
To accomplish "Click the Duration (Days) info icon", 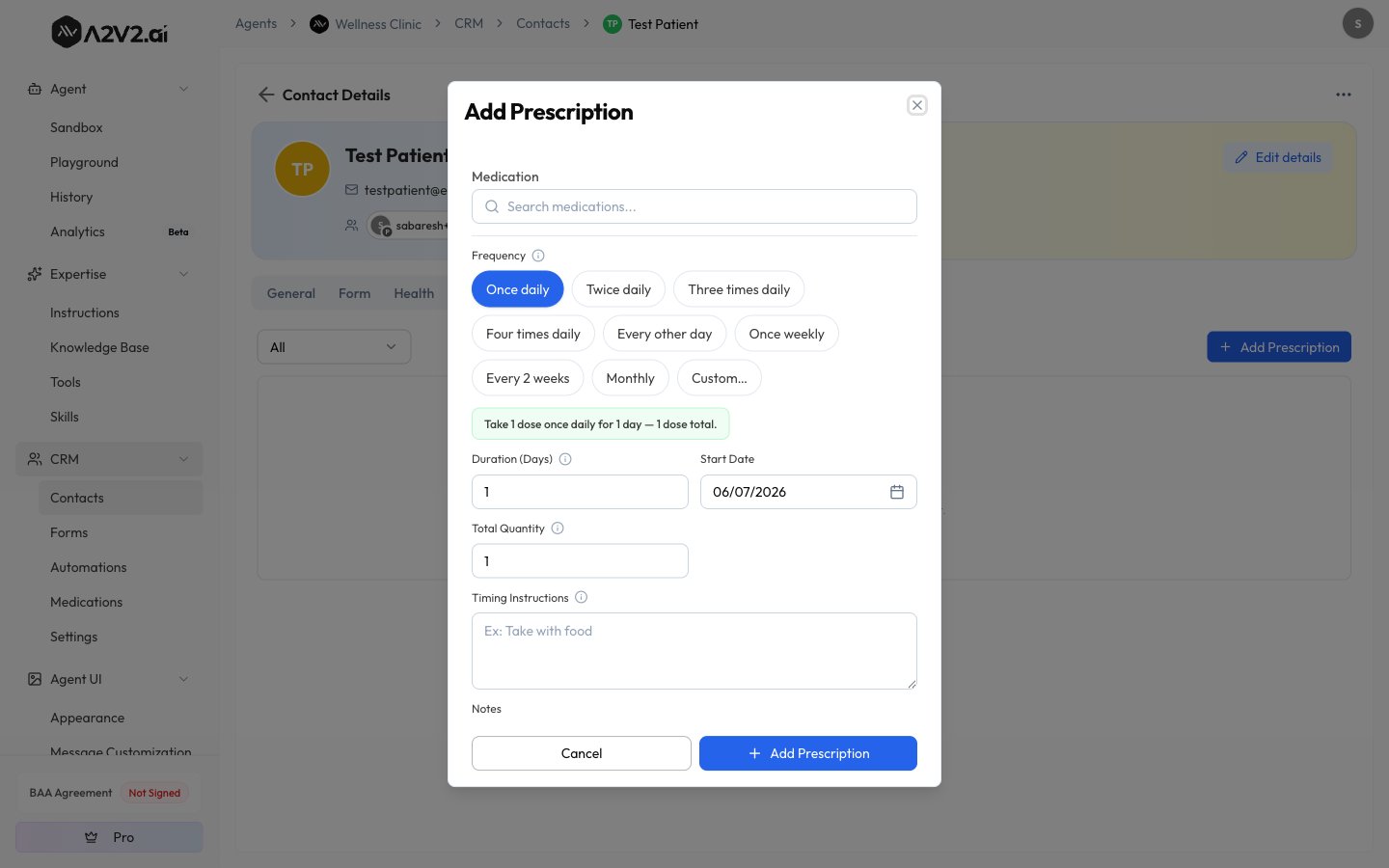I will [x=565, y=459].
